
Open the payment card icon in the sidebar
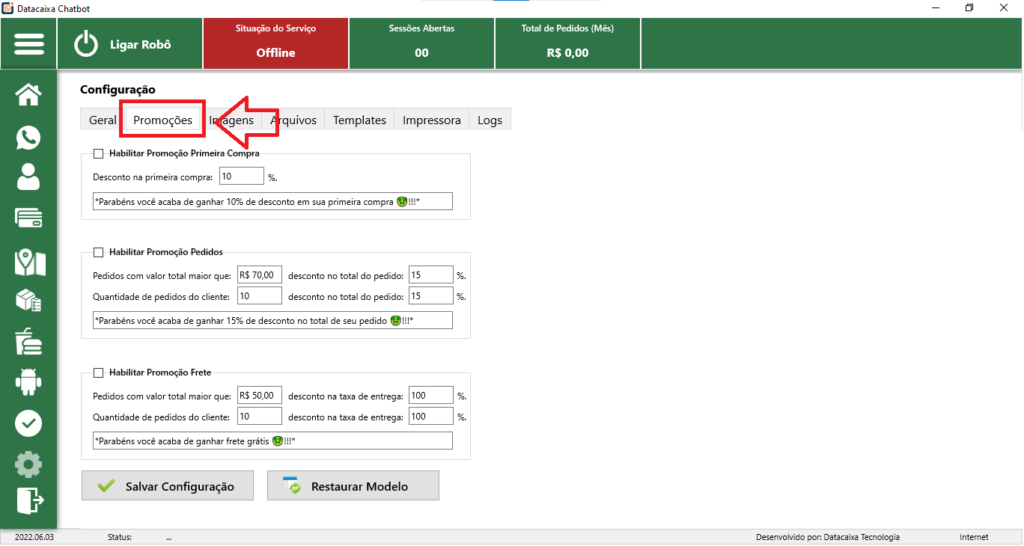29,218
